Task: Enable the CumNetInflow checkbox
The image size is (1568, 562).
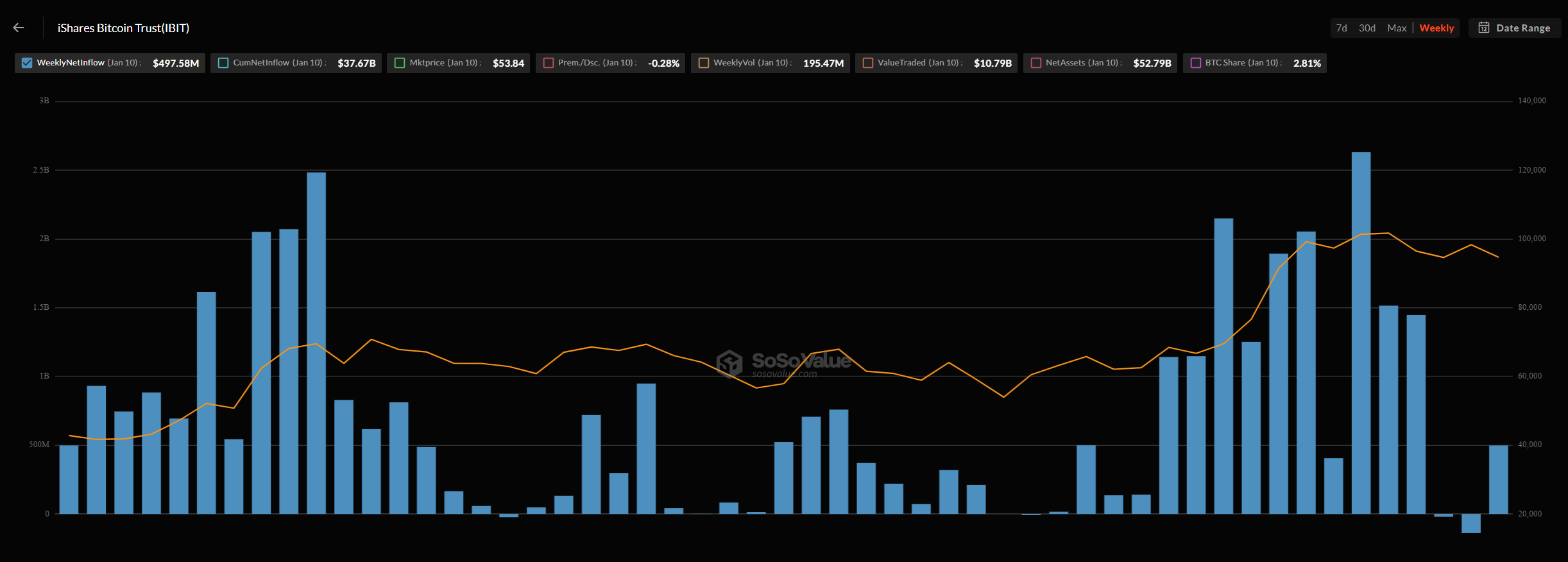Action: pyautogui.click(x=223, y=63)
